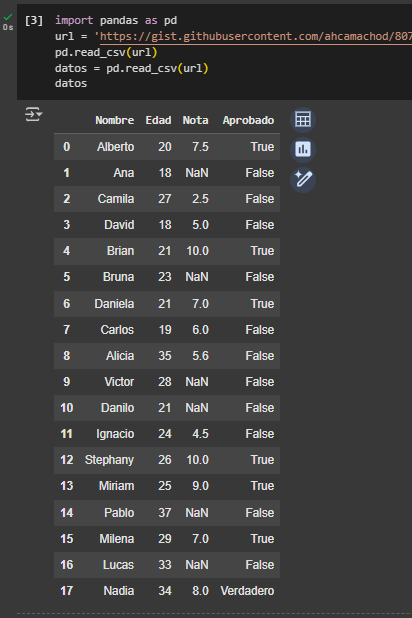
Task: Toggle the cell output actions icon
Action: [34, 114]
